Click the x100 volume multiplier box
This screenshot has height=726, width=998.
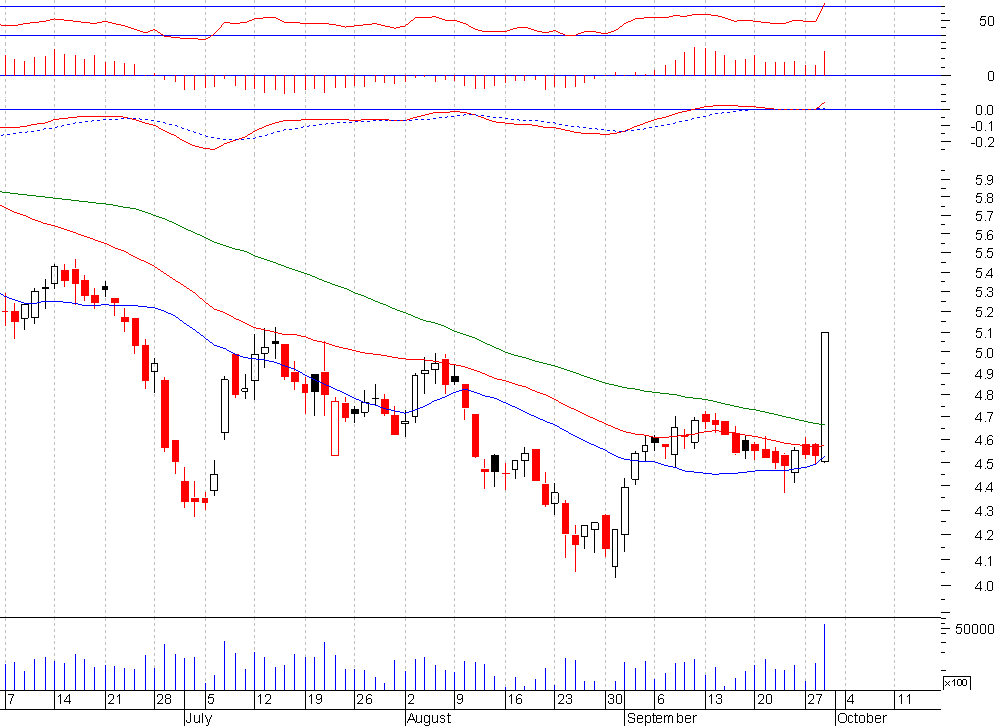click(x=955, y=683)
